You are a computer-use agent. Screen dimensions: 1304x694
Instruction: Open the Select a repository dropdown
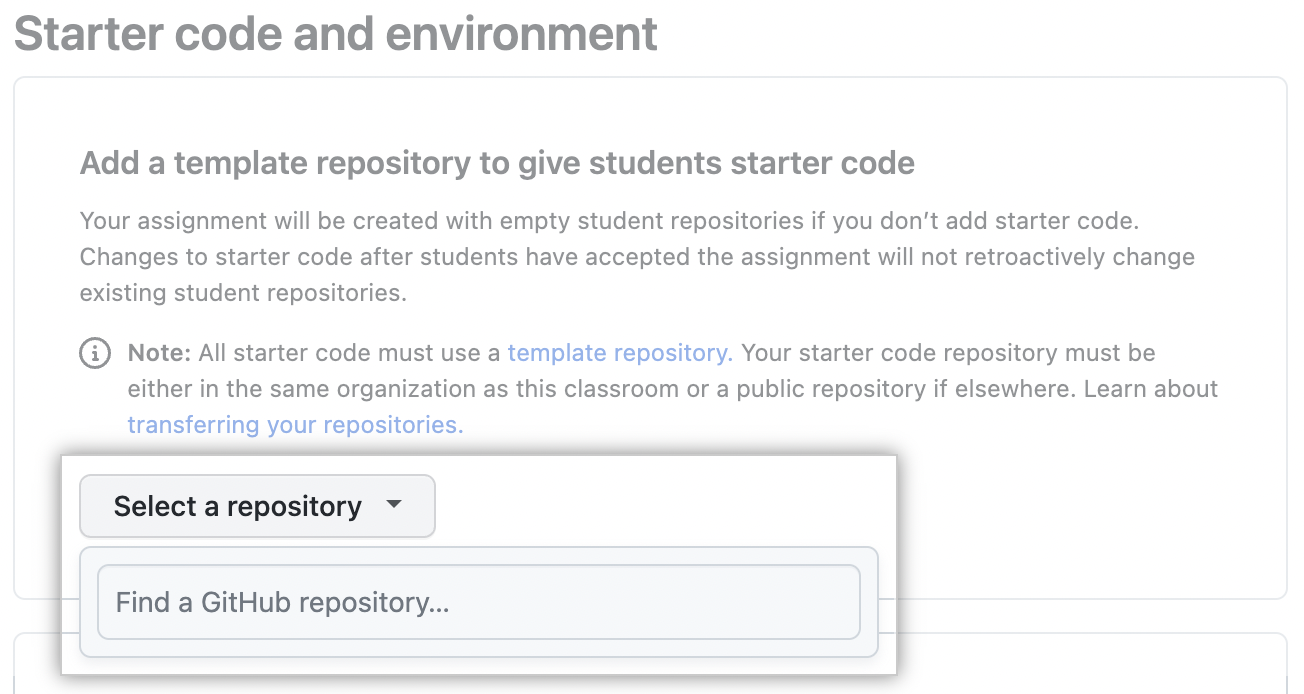click(257, 506)
